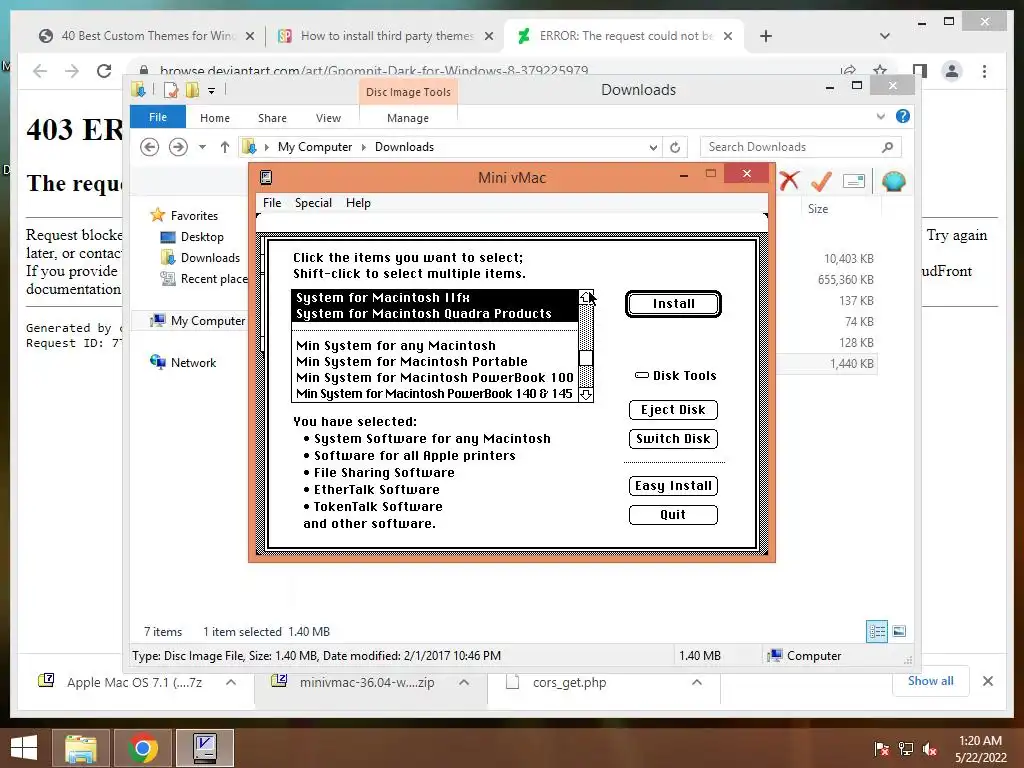This screenshot has height=768, width=1024.
Task: Open the Mini vMac Special menu
Action: click(x=313, y=202)
